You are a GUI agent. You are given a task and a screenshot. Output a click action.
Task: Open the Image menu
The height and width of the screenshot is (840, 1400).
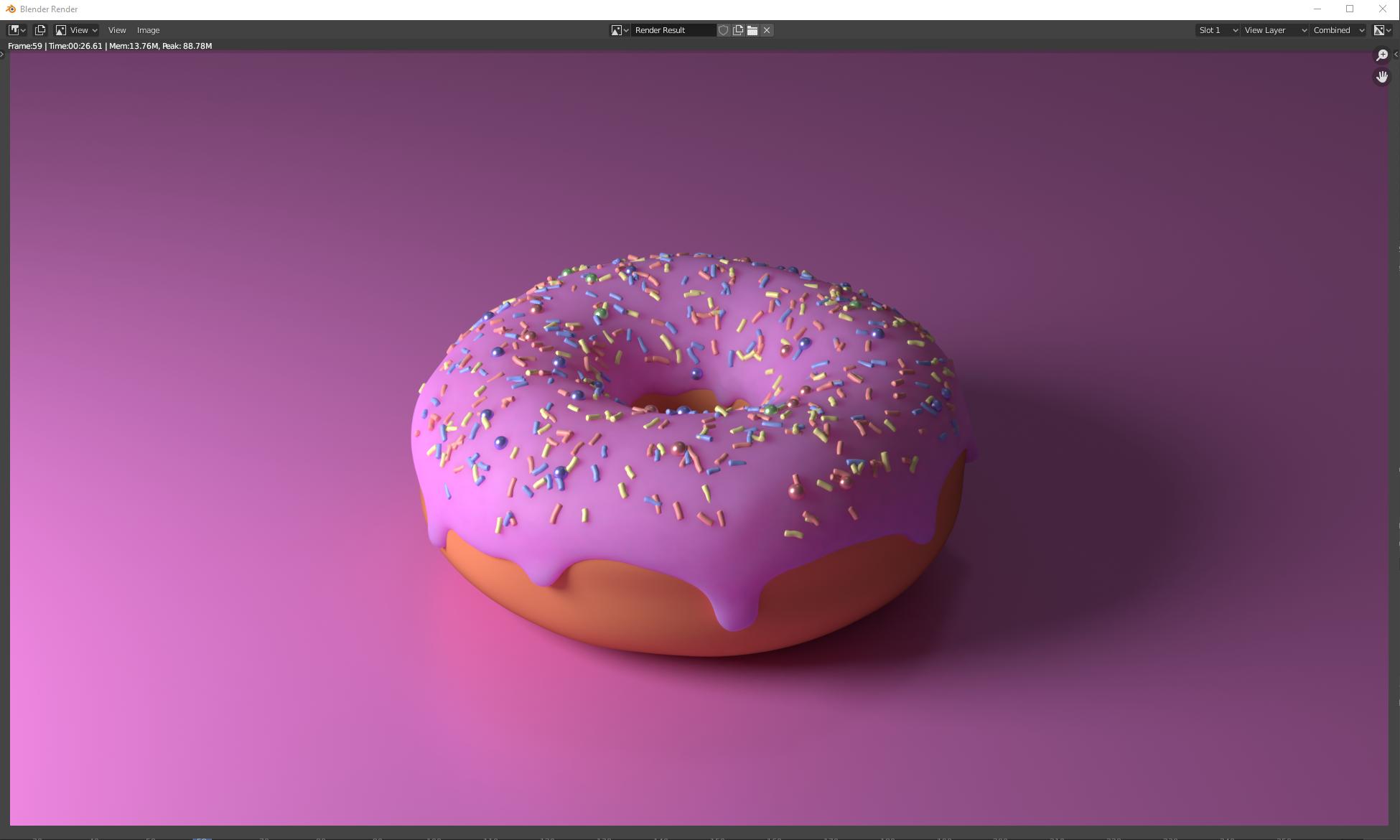pyautogui.click(x=148, y=30)
